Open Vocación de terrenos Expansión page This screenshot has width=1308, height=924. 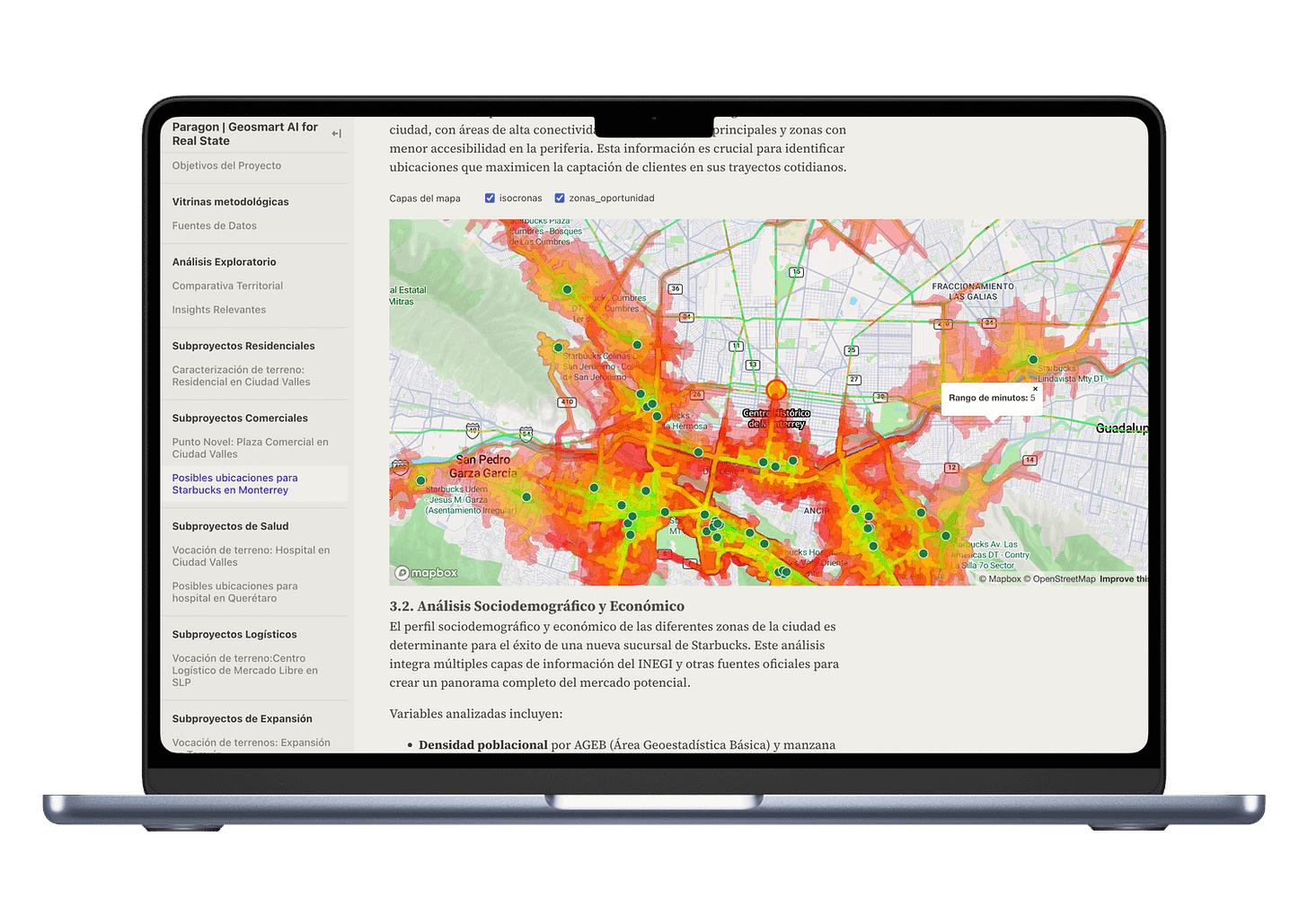tap(251, 743)
